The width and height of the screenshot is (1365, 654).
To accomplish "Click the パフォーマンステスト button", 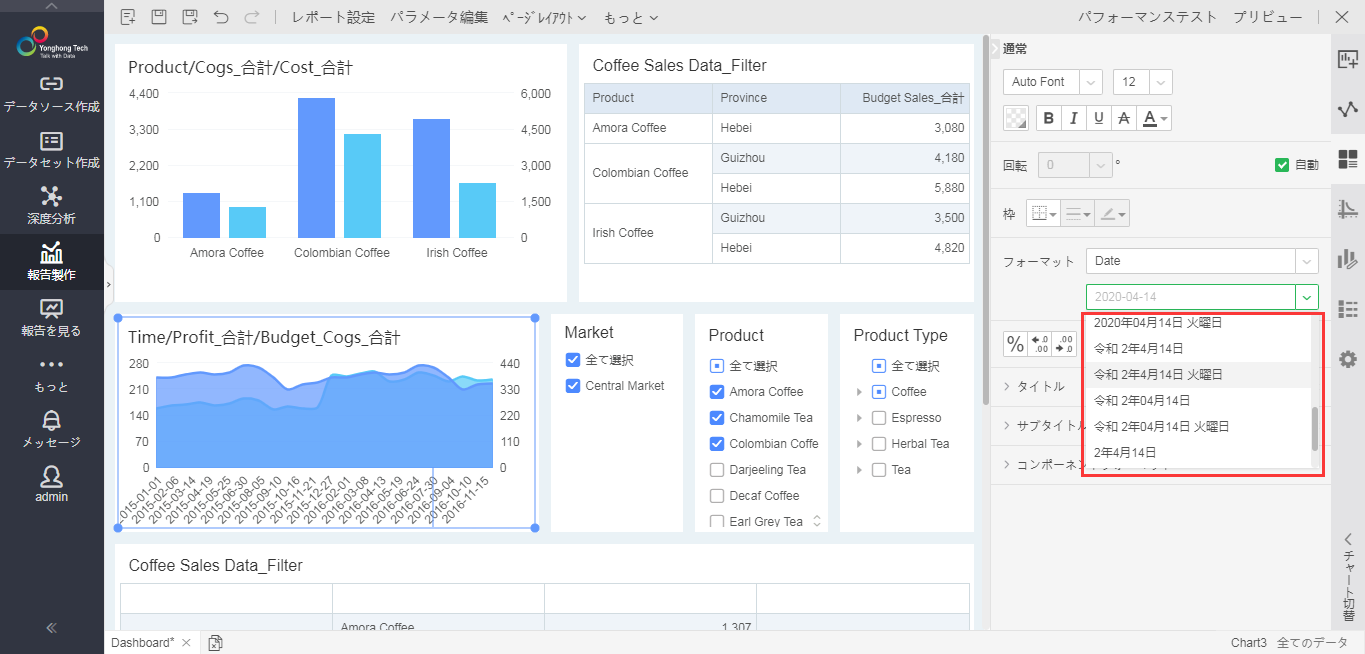I will click(1148, 17).
